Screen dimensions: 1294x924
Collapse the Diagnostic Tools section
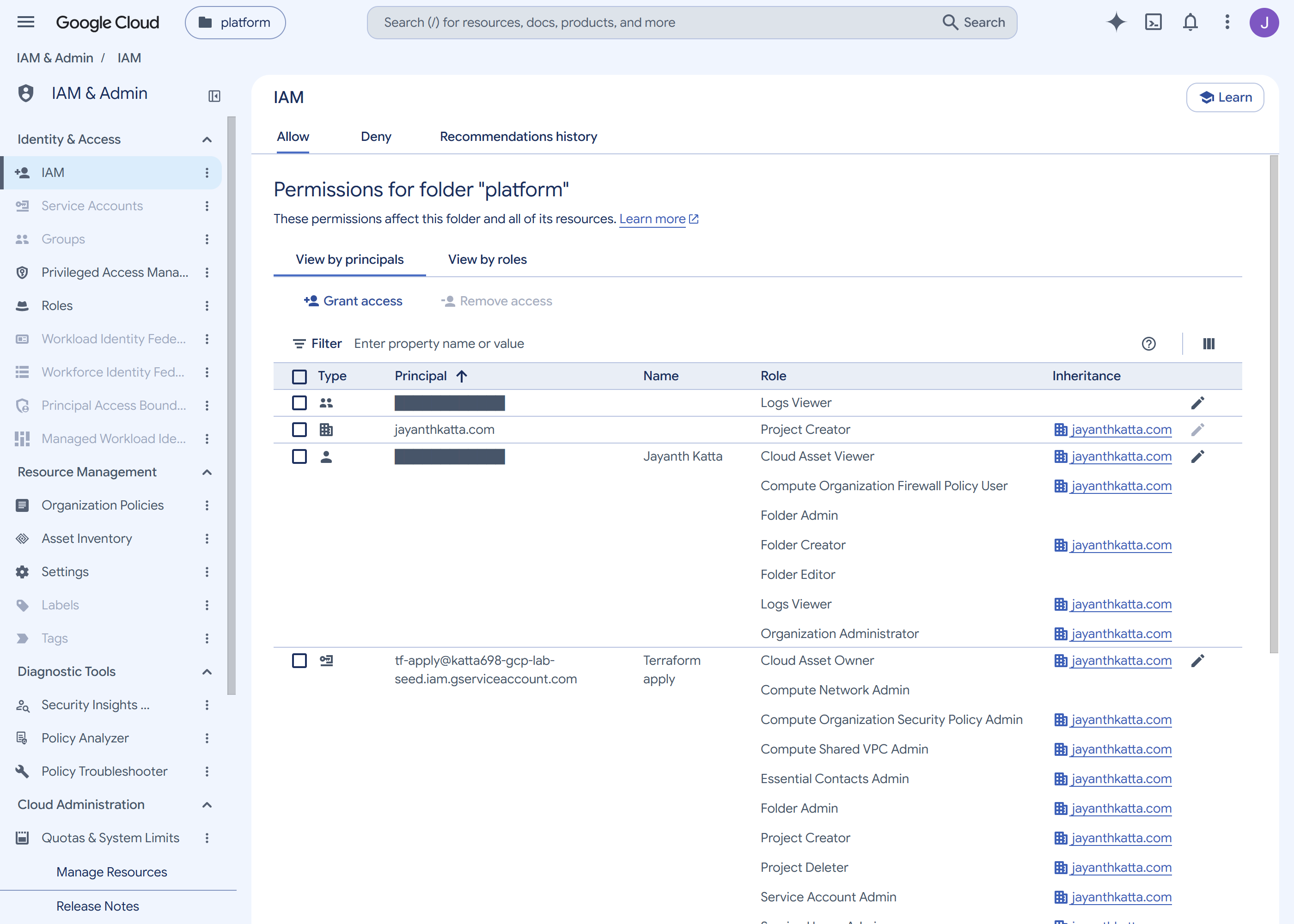coord(207,672)
